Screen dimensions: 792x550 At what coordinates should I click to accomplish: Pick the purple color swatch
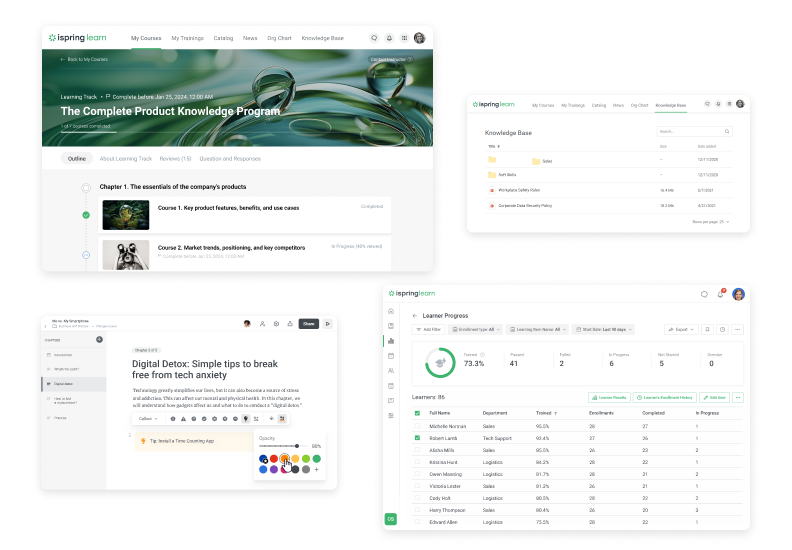[x=274, y=470]
